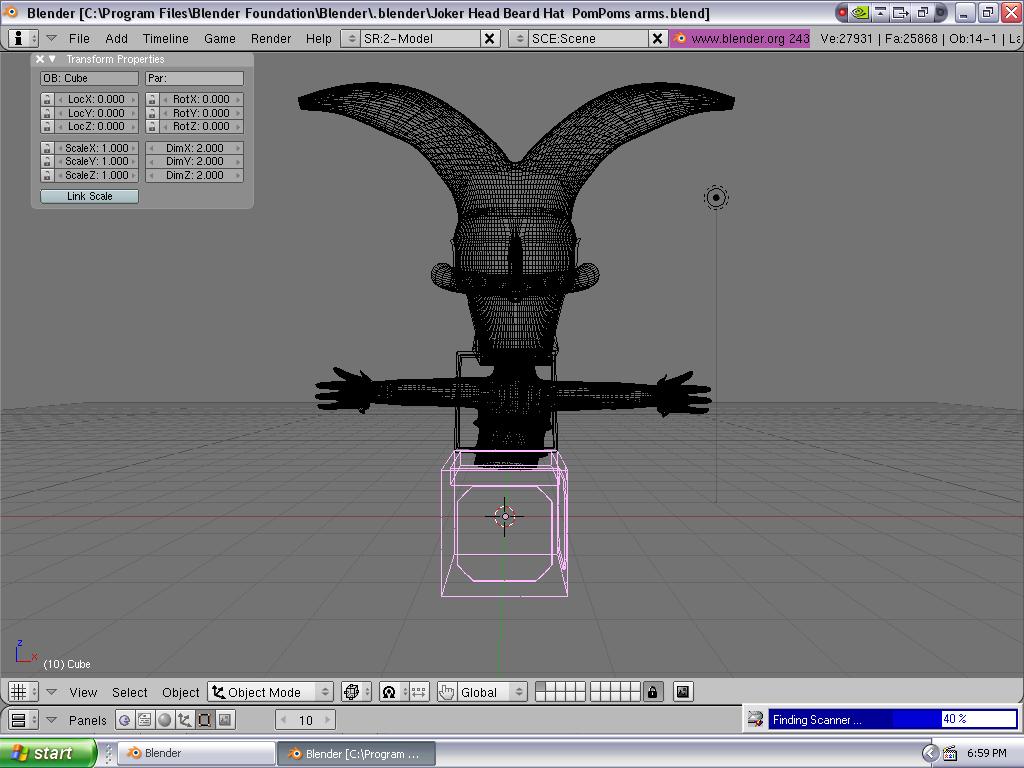This screenshot has width=1024, height=768.
Task: Open the Windows start button
Action: click(x=48, y=753)
